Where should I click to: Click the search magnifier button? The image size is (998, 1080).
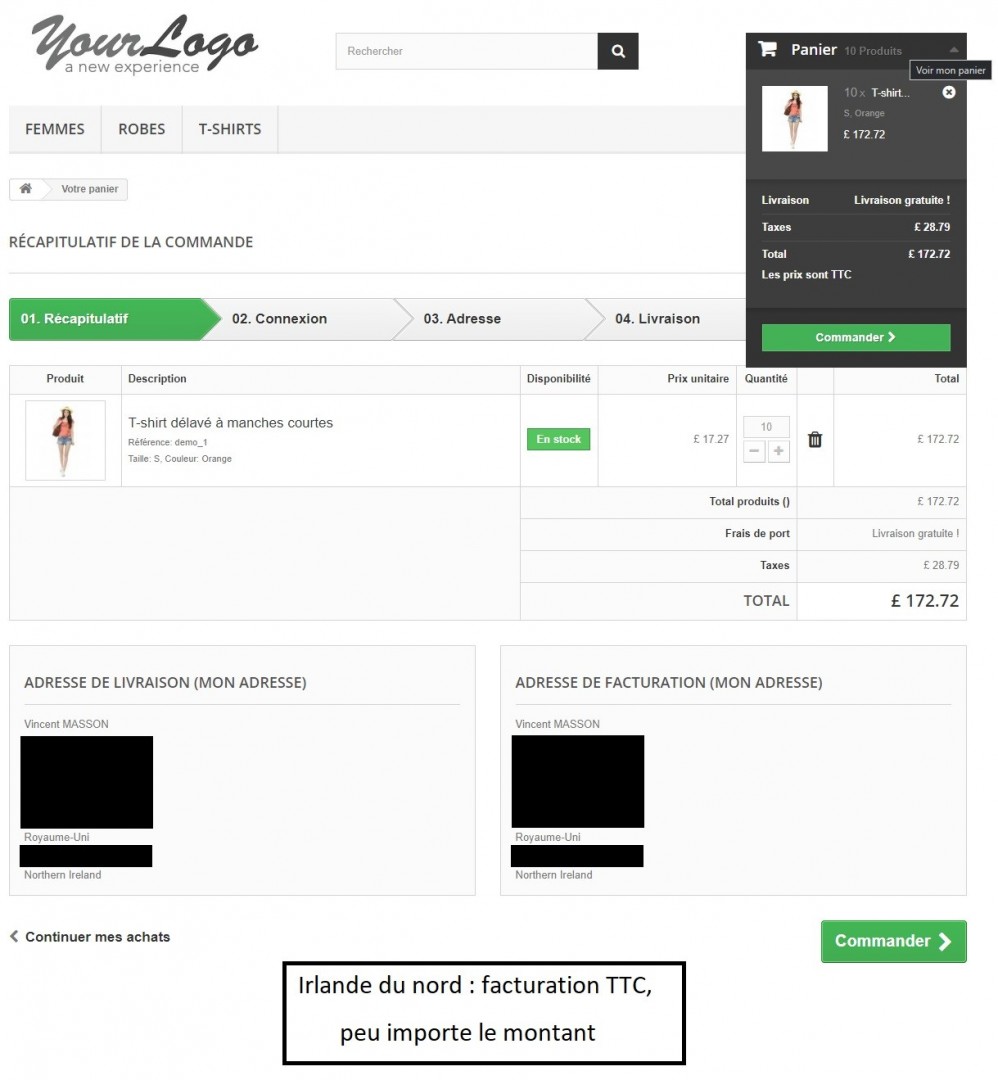pos(618,51)
